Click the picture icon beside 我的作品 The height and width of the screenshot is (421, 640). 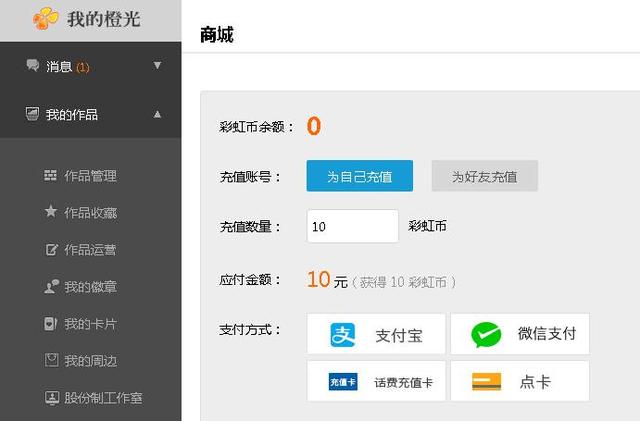tap(32, 114)
